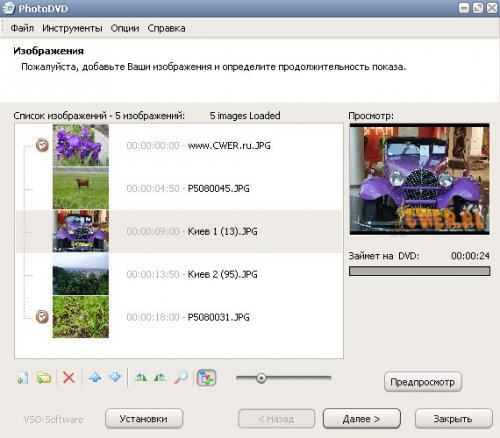The image size is (500, 438).
Task: Move selected image up with blue arrow
Action: (x=95, y=378)
